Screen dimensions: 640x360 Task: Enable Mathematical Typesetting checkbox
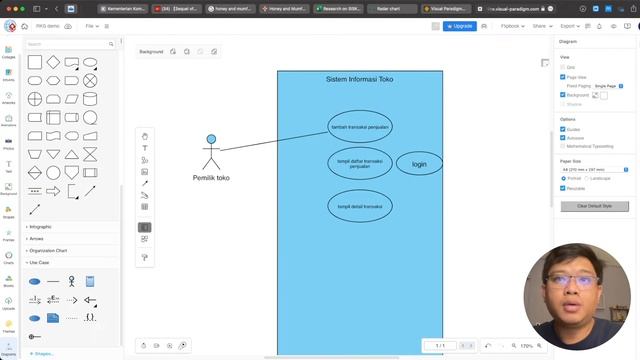tap(562, 146)
